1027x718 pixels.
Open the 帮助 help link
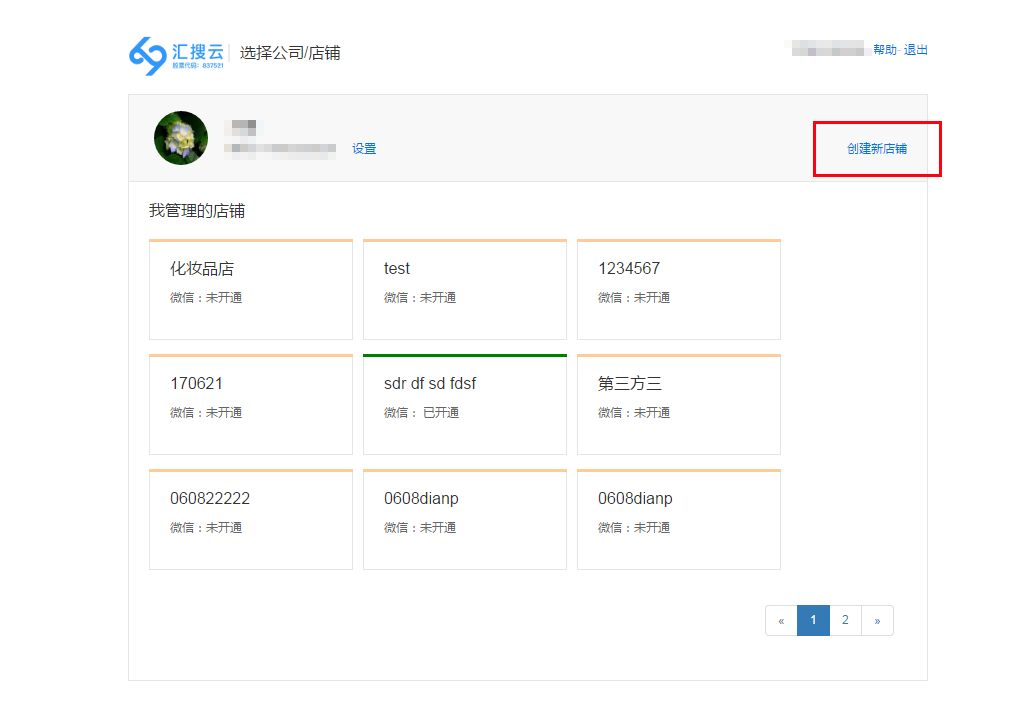[884, 50]
